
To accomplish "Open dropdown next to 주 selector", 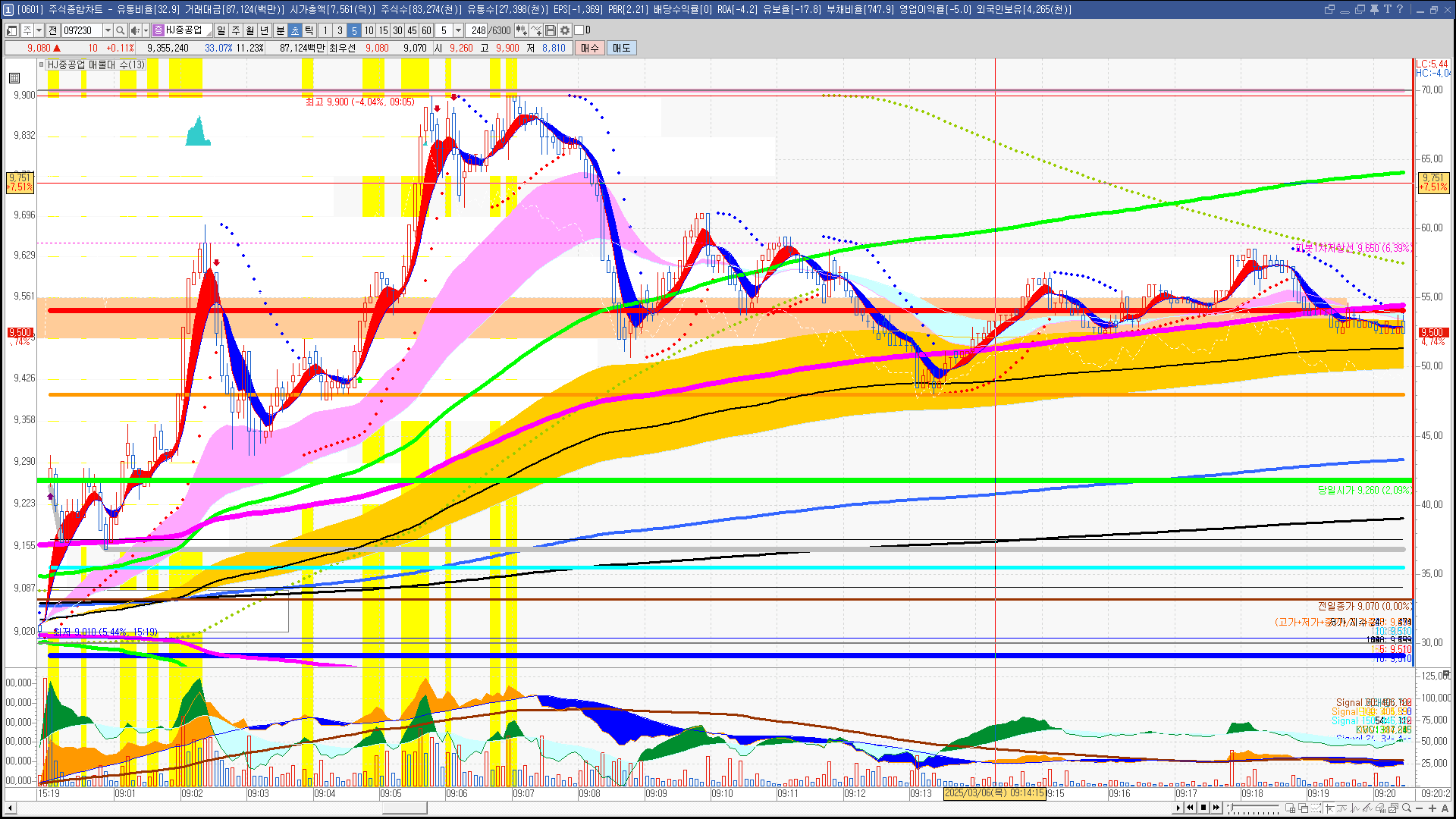I will click(39, 30).
